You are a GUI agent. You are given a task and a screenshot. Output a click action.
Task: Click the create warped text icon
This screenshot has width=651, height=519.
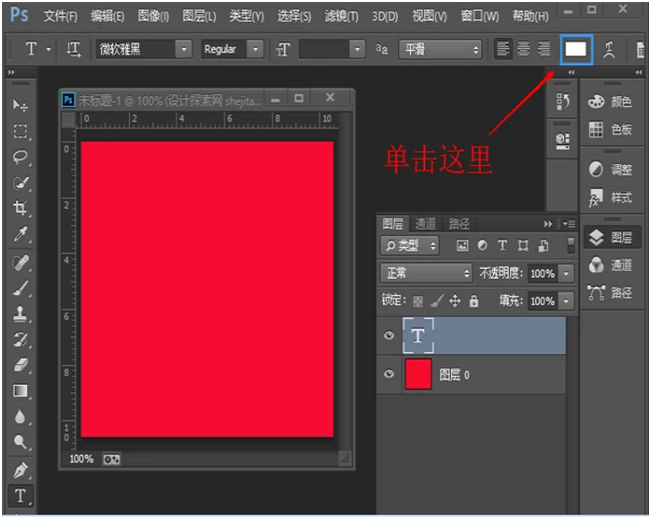tap(609, 49)
